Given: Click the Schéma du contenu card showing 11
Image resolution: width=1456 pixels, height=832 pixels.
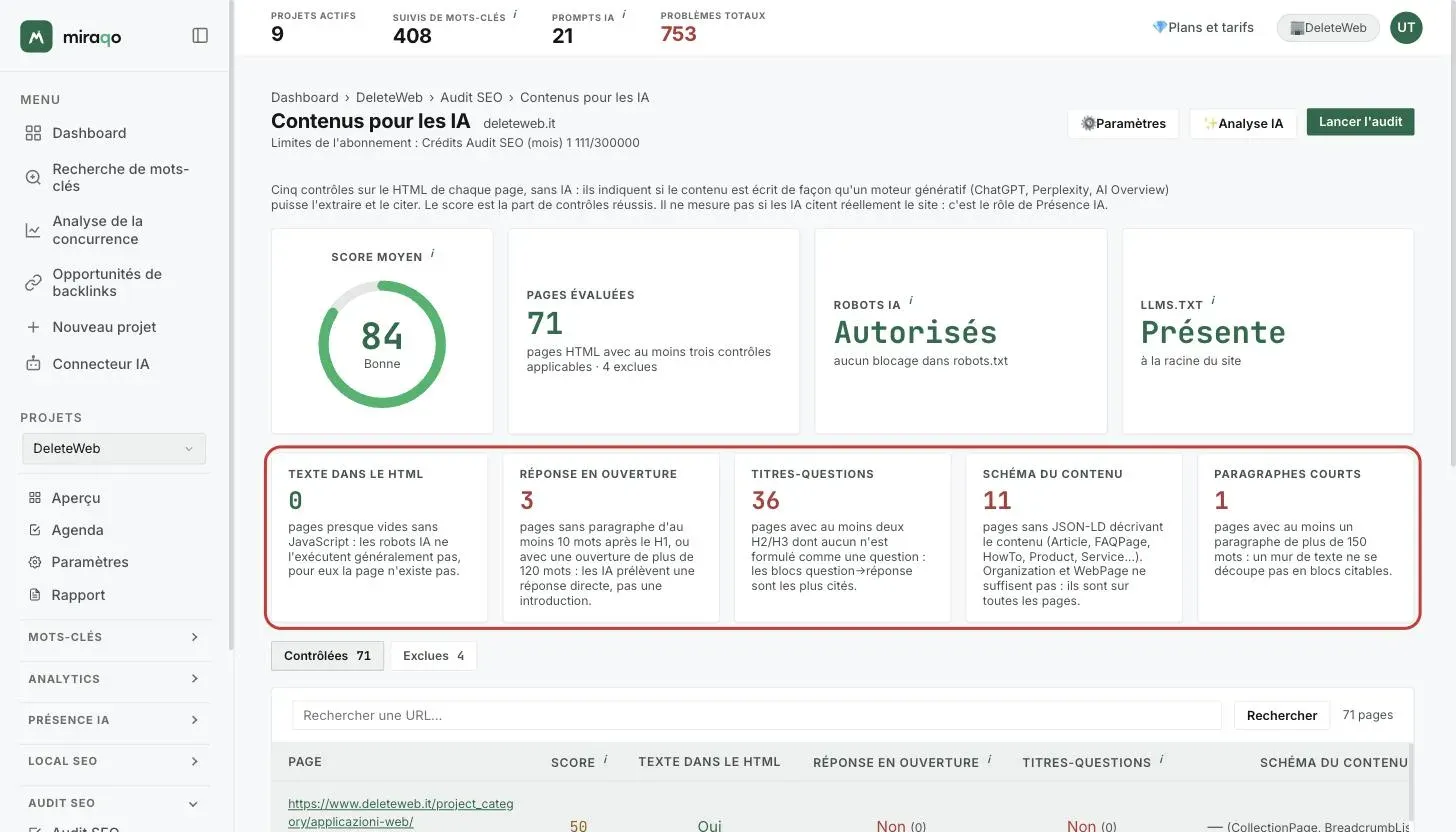Looking at the screenshot, I should tap(1074, 538).
